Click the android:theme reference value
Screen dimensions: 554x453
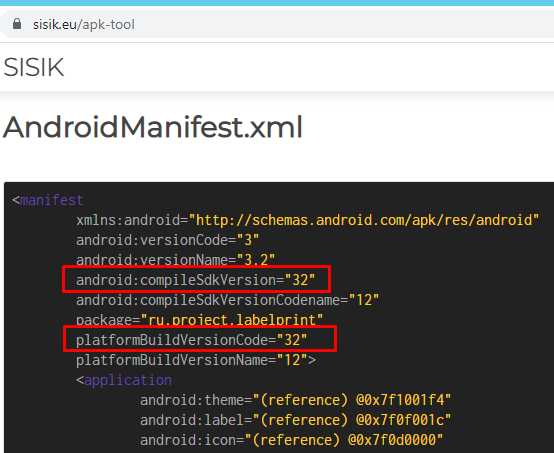355,400
